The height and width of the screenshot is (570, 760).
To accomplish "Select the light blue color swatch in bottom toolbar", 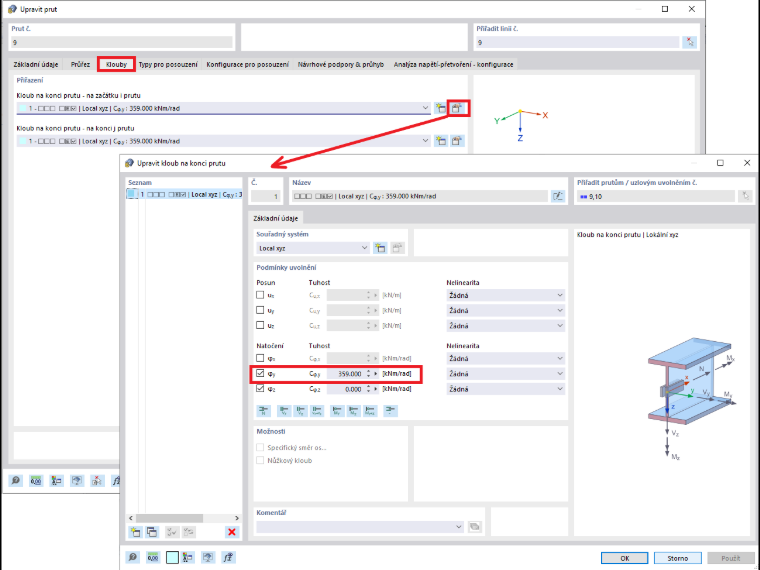I will [x=172, y=557].
